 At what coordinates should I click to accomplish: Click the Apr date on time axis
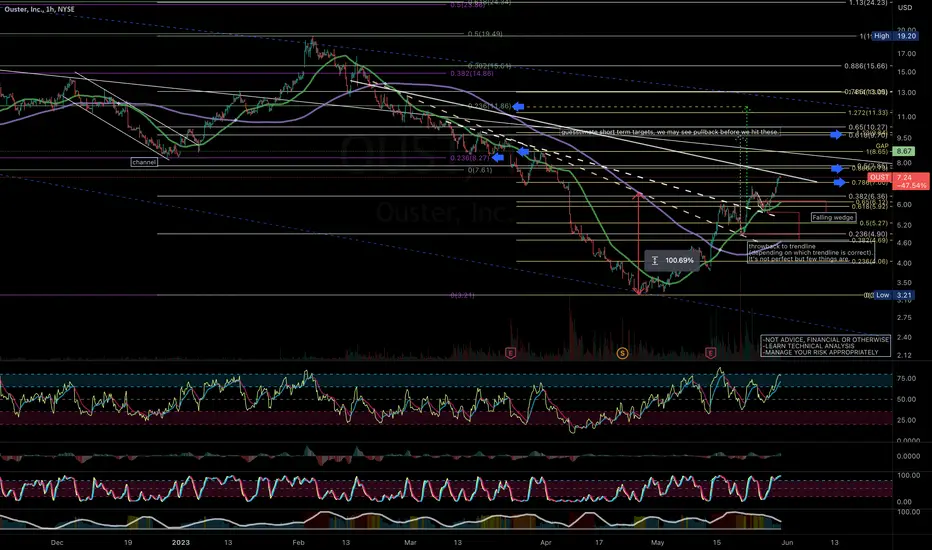click(546, 542)
